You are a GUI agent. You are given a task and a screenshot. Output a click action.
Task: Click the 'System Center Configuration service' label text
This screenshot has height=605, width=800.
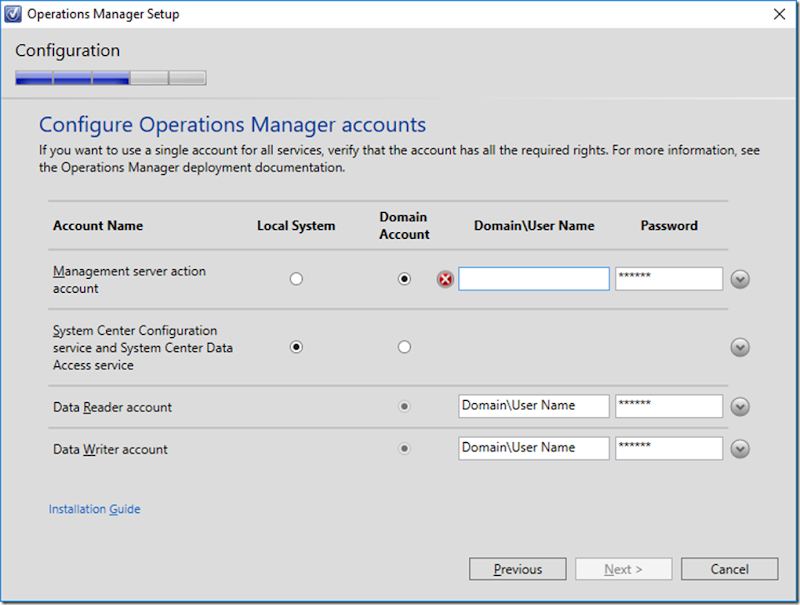pos(143,347)
